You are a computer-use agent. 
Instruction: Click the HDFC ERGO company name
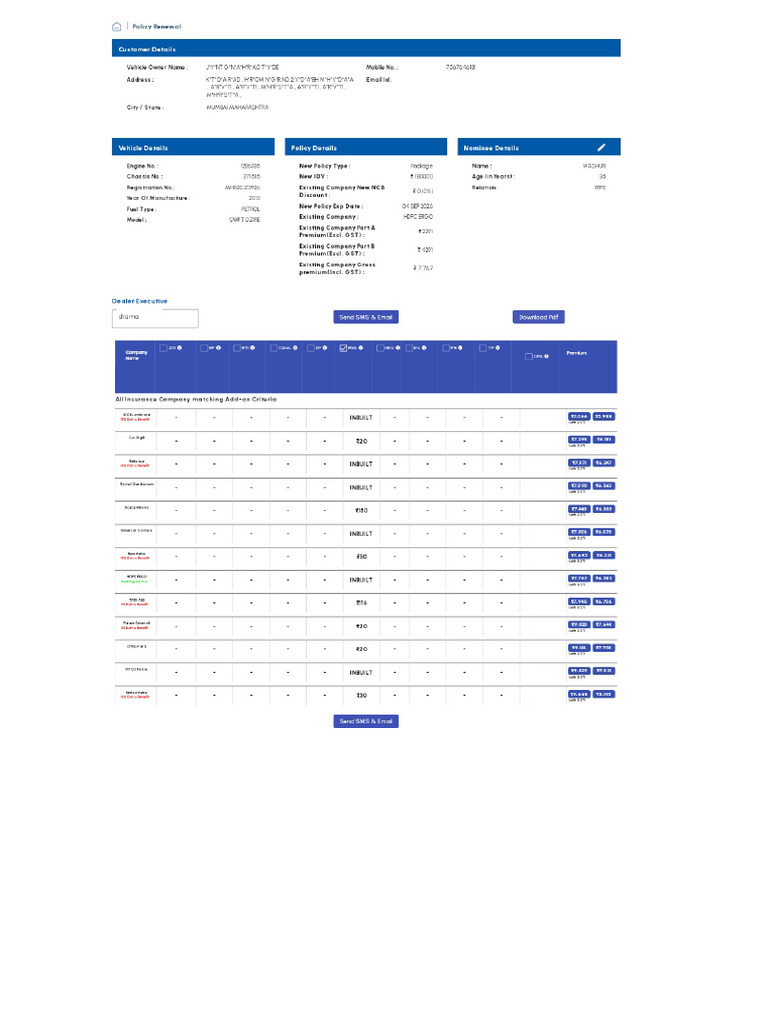pyautogui.click(x=136, y=577)
